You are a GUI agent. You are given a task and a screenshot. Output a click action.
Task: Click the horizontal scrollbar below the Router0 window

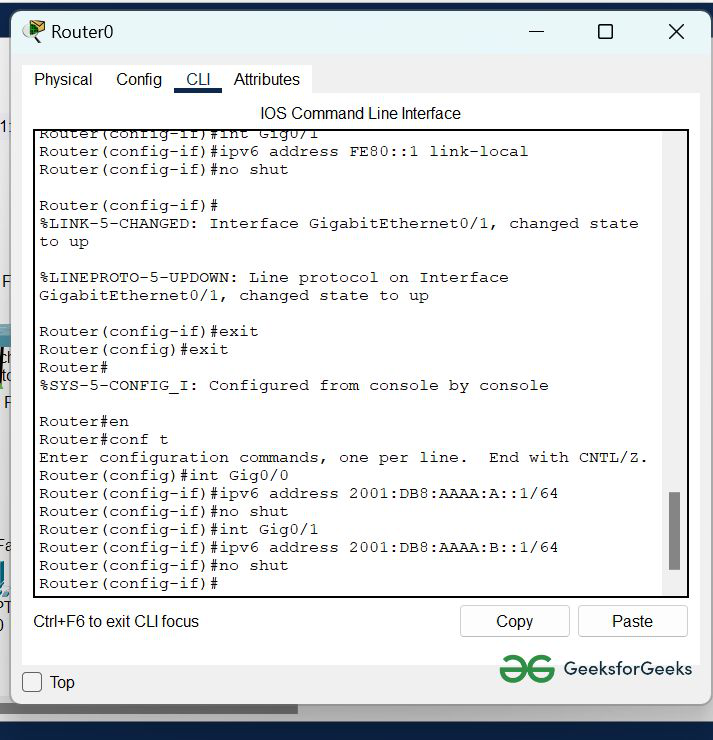click(150, 710)
